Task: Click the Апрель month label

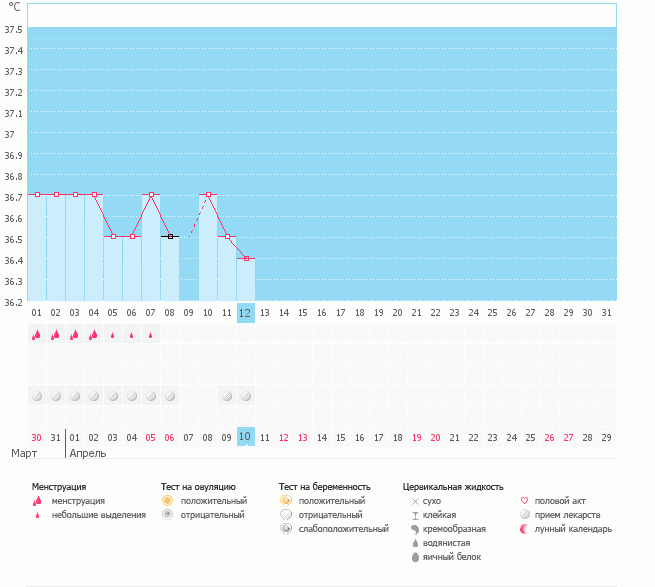Action: 85,453
